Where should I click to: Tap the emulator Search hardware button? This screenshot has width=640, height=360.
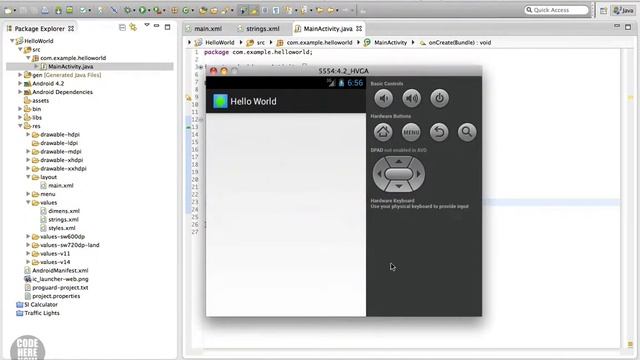click(467, 132)
